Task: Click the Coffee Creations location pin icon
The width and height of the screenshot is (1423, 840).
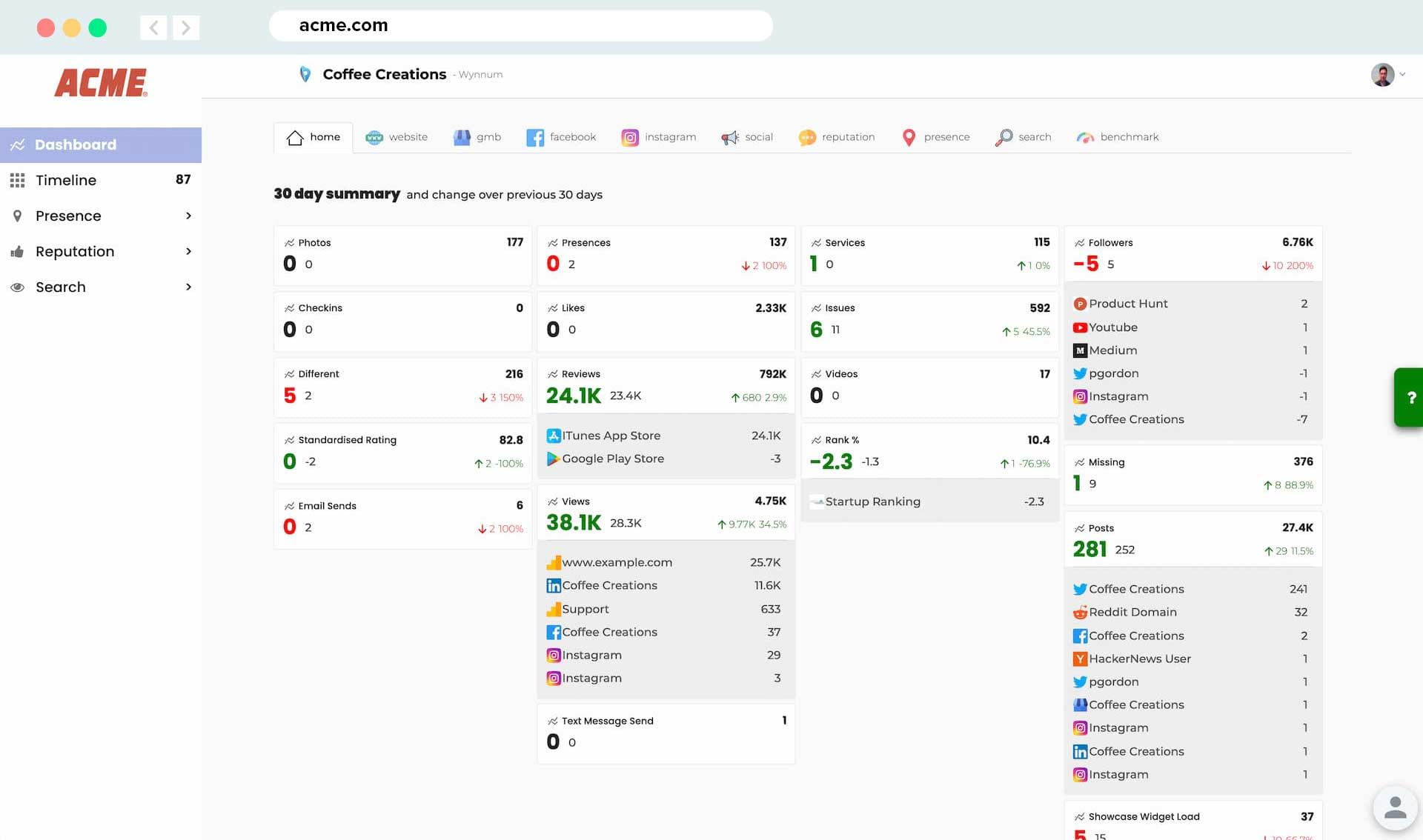Action: tap(305, 74)
